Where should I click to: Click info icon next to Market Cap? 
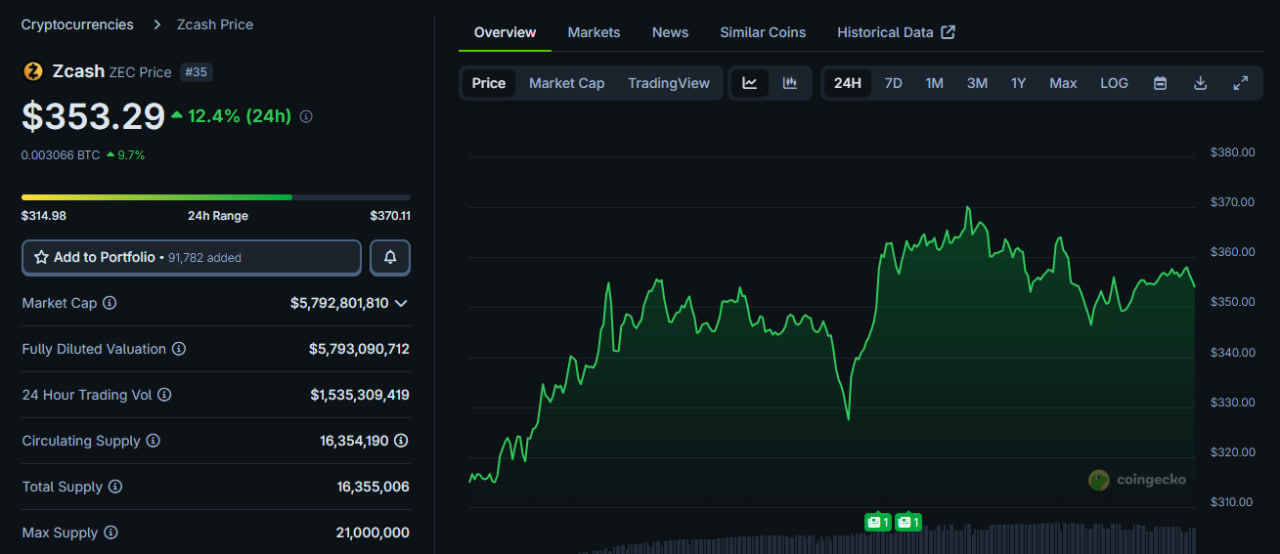109,303
